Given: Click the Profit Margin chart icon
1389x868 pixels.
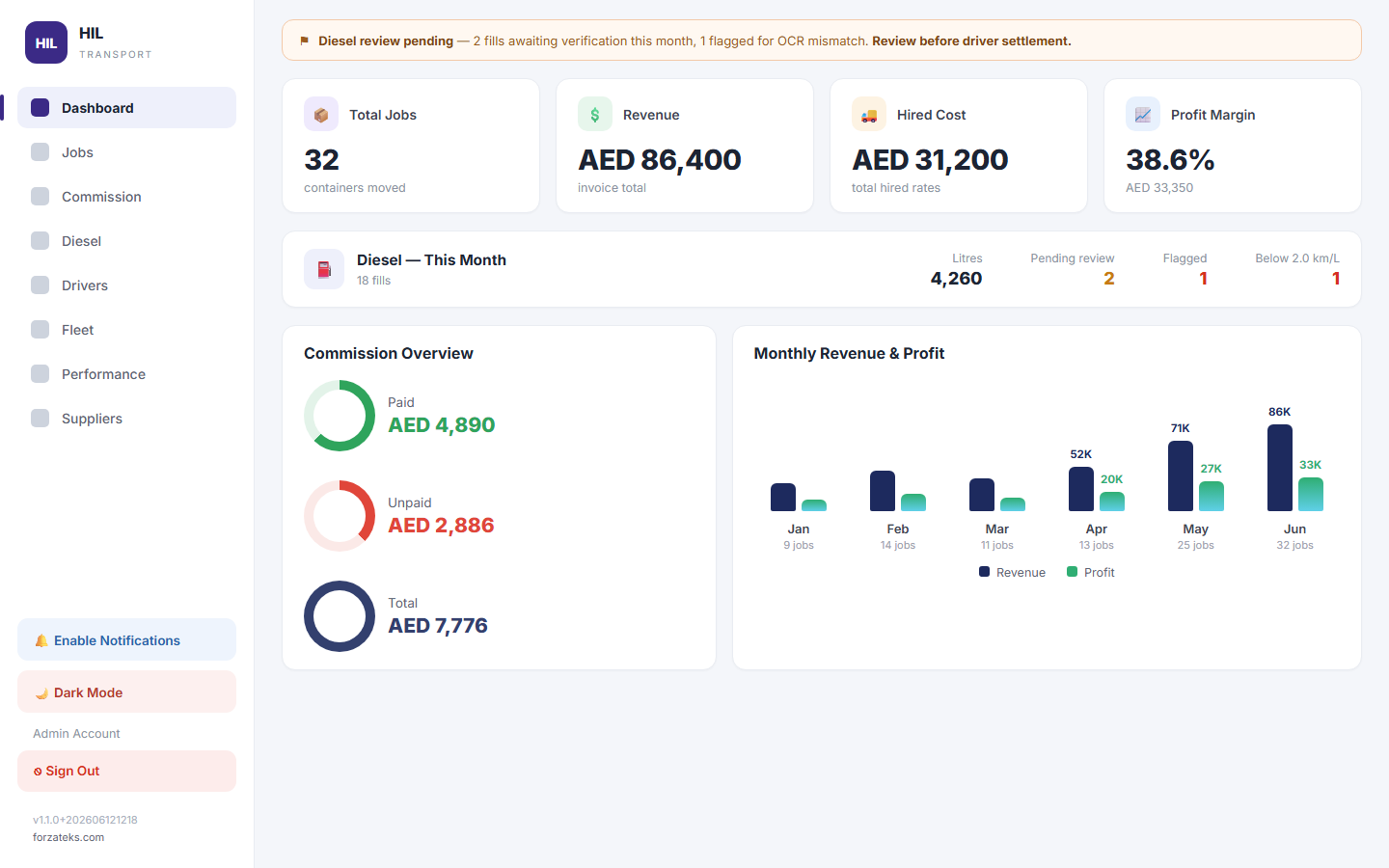Looking at the screenshot, I should click(1143, 114).
